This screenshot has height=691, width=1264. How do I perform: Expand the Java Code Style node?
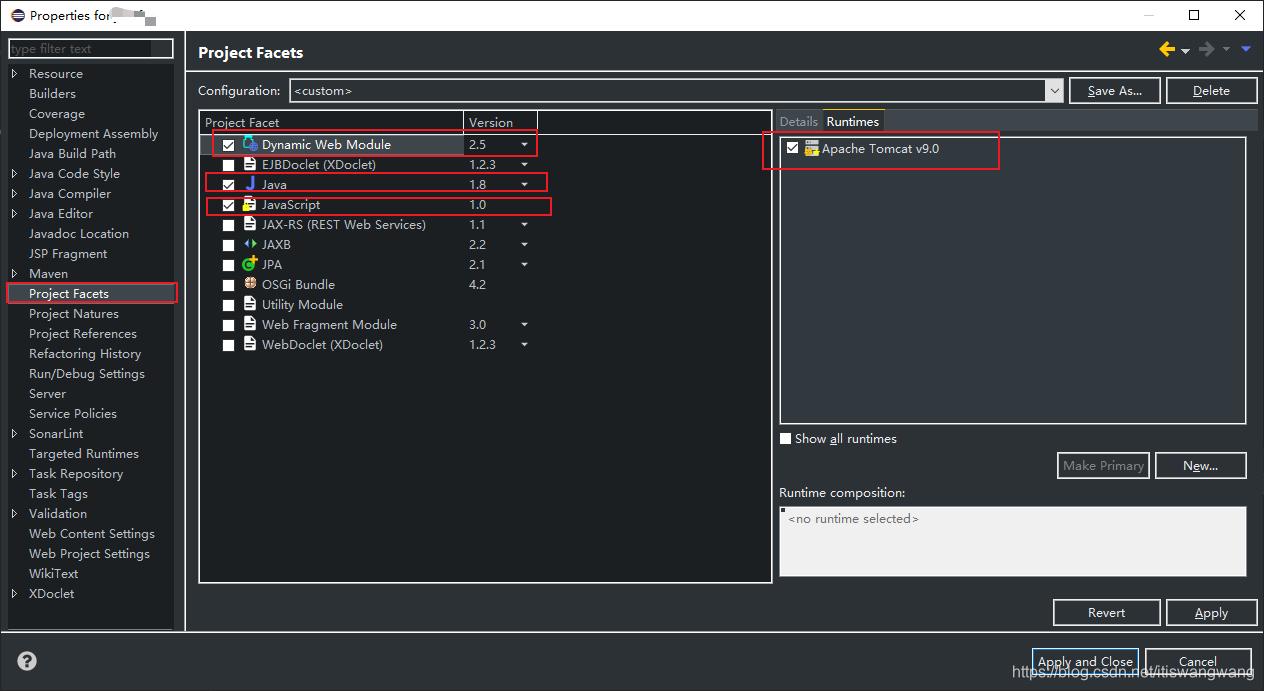click(14, 174)
